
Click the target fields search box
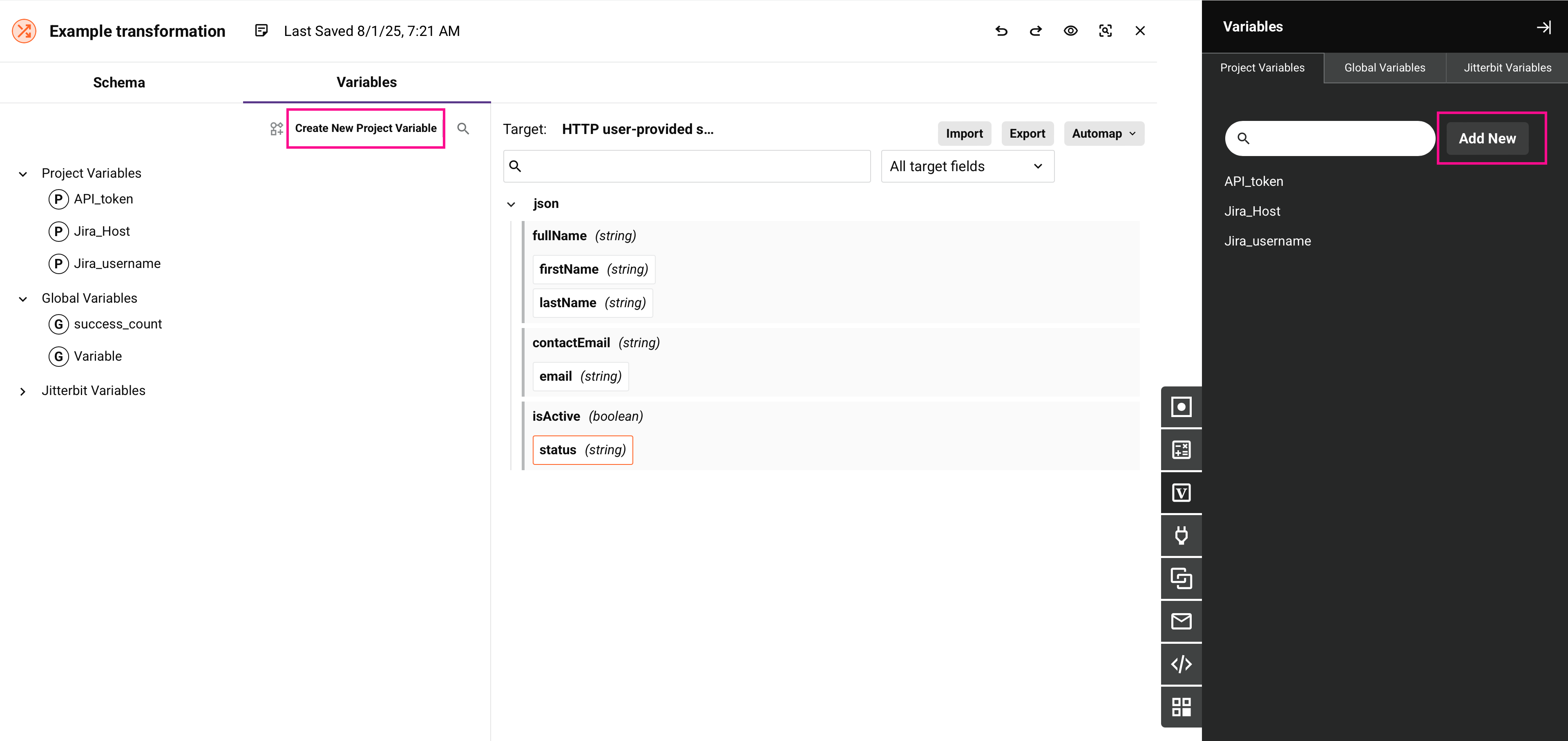(x=694, y=166)
